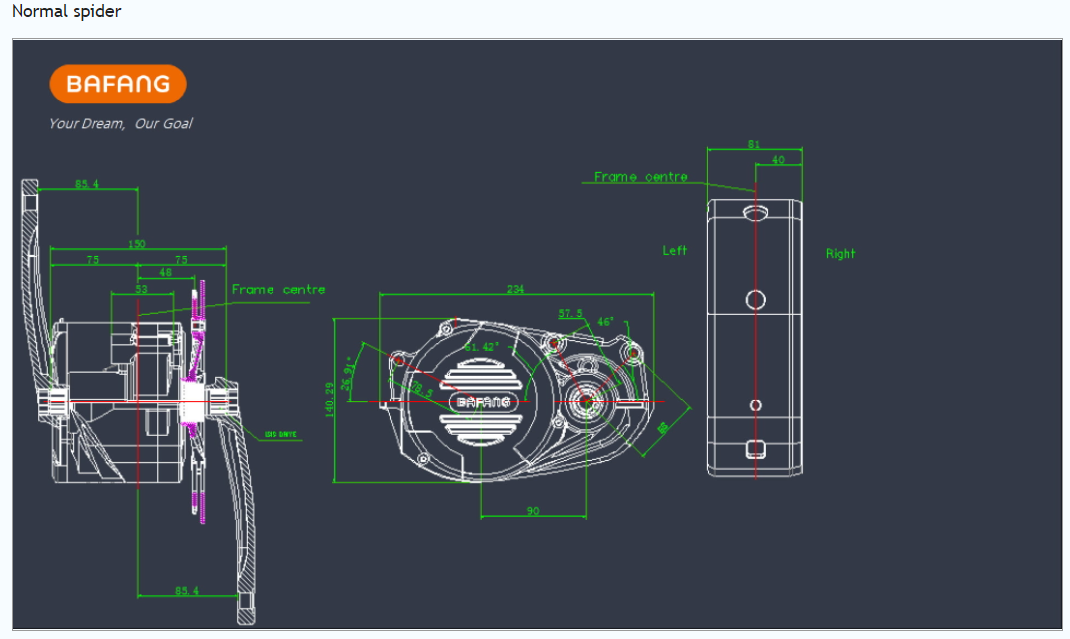Viewport: 1070px width, 639px height.
Task: Click the rounded square hole at frame bottom
Action: [x=756, y=448]
